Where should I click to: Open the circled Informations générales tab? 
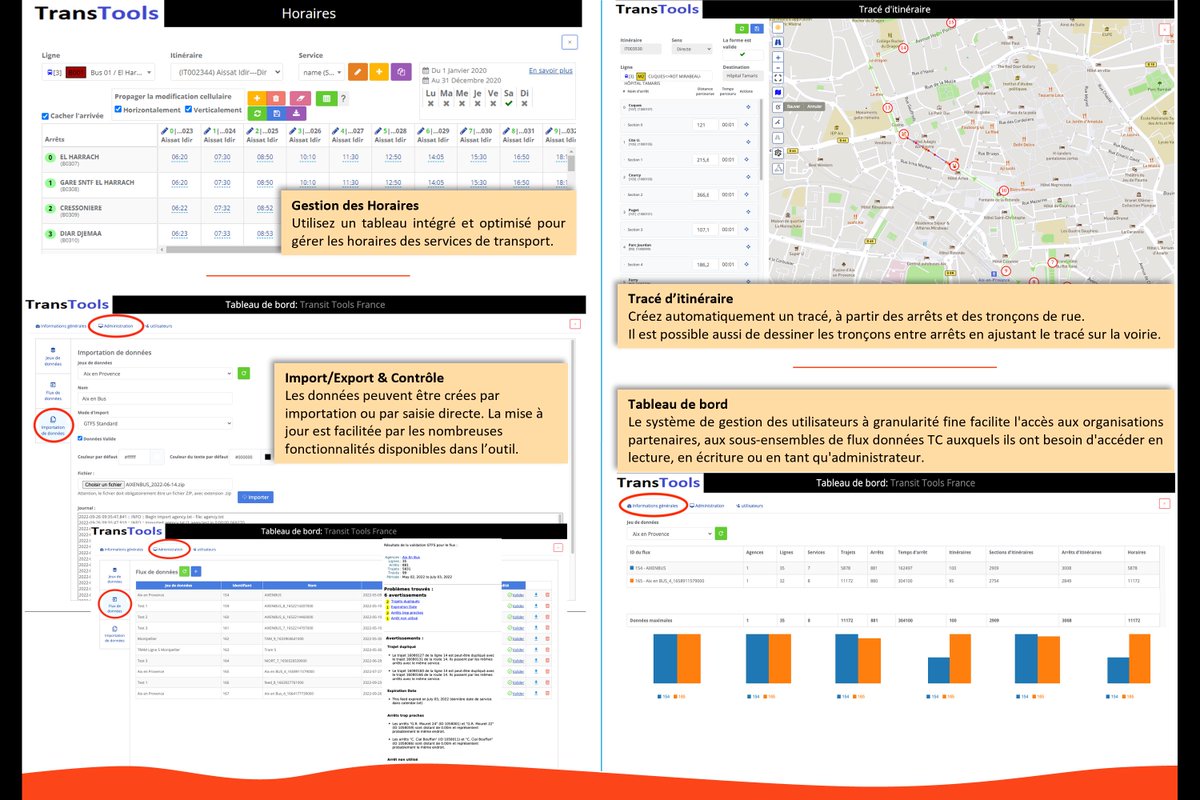tap(651, 506)
